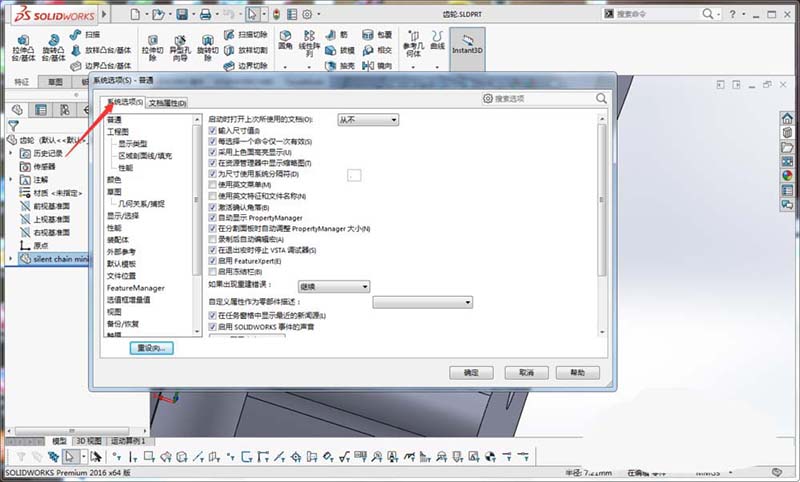The height and width of the screenshot is (482, 800).
Task: Click the 帮助 help button
Action: pyautogui.click(x=578, y=373)
